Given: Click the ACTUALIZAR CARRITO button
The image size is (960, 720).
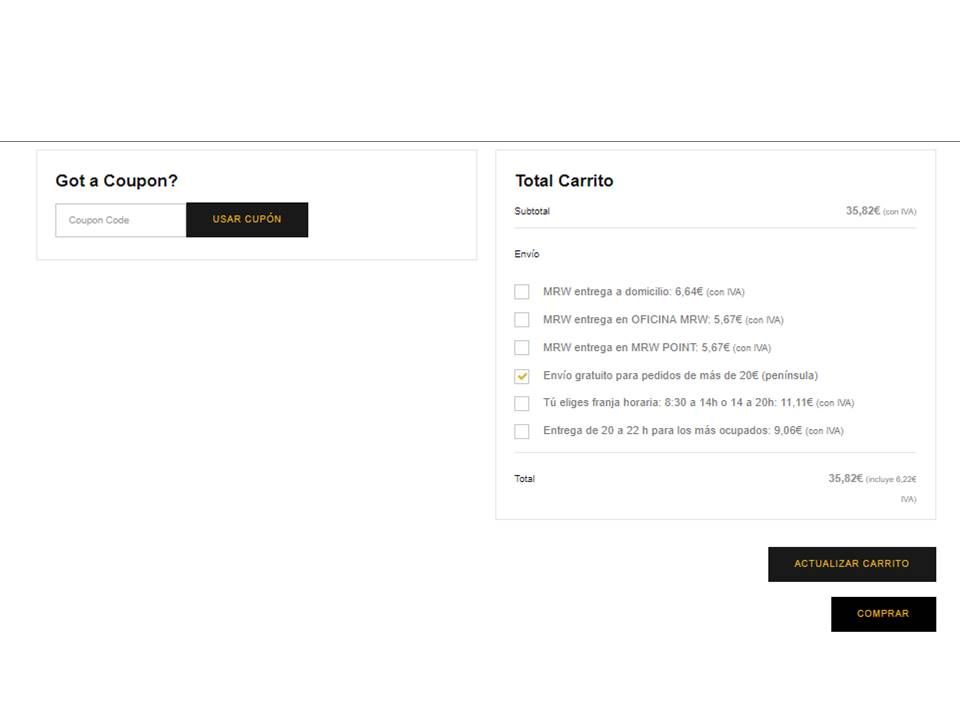Looking at the screenshot, I should [x=852, y=564].
